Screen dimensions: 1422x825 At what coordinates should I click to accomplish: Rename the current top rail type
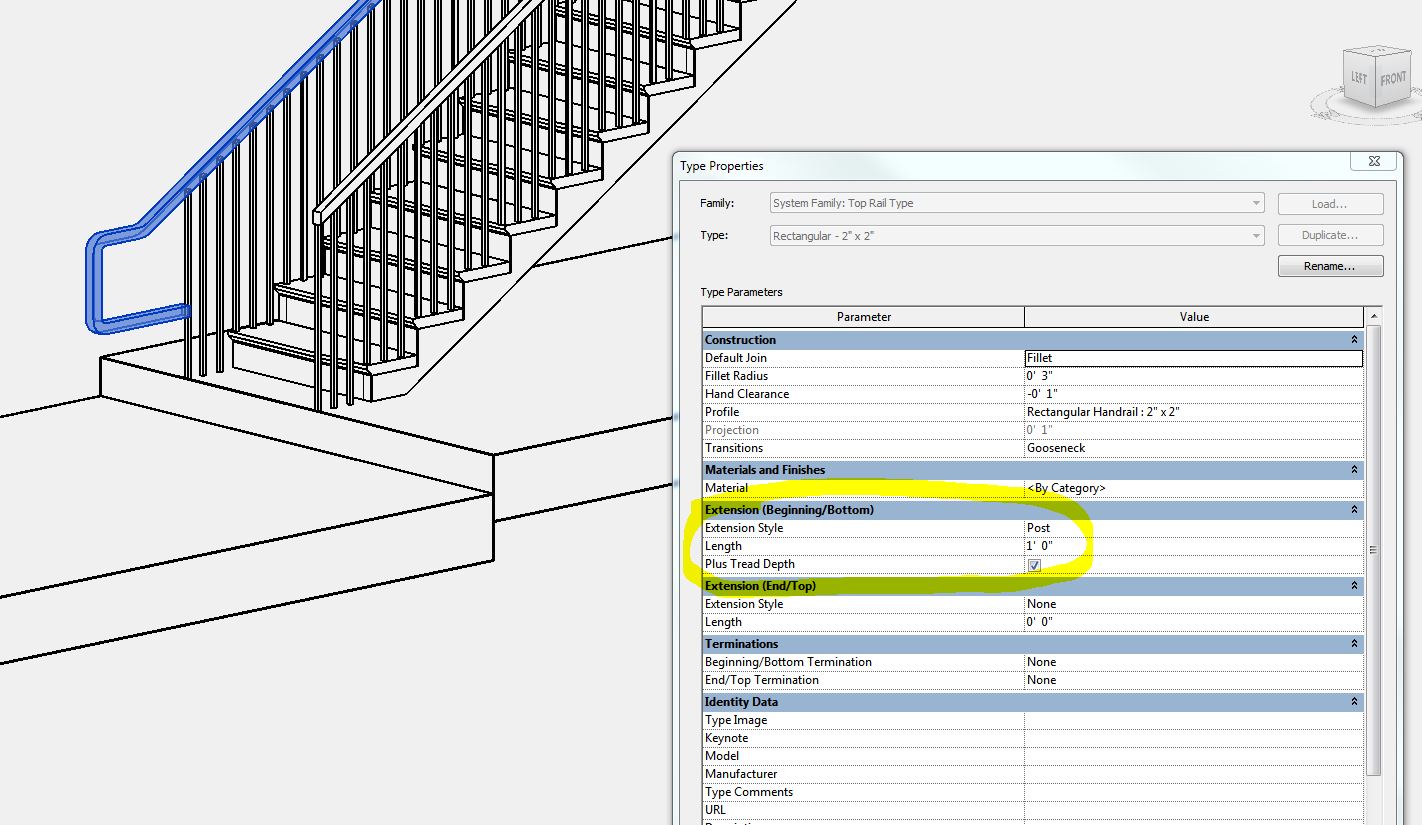point(1330,265)
